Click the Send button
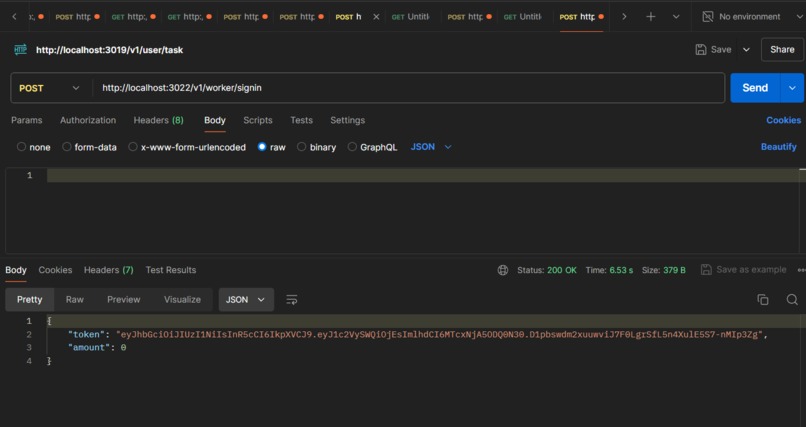 click(x=755, y=88)
